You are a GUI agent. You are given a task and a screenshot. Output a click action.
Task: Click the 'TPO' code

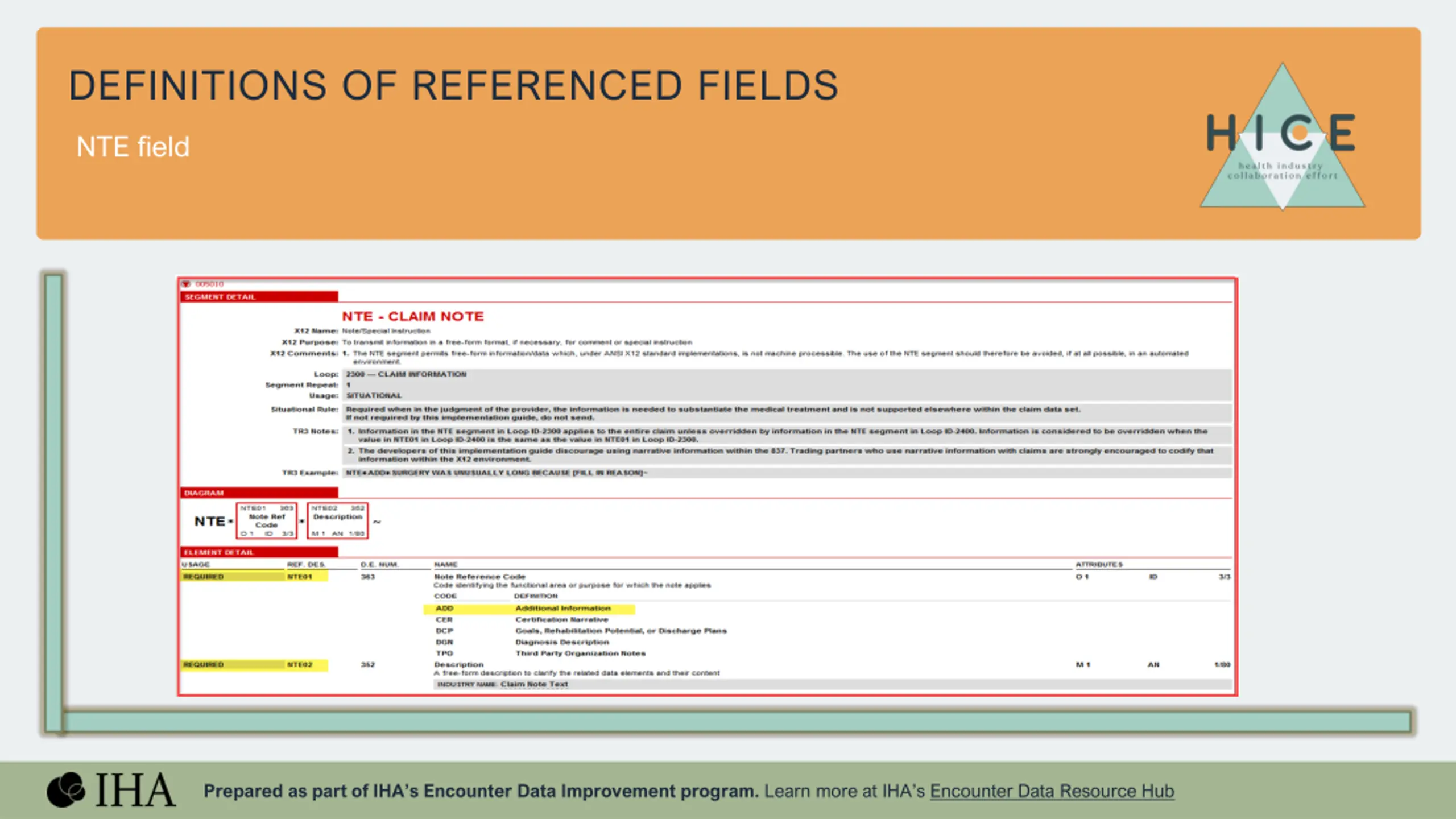tap(445, 653)
